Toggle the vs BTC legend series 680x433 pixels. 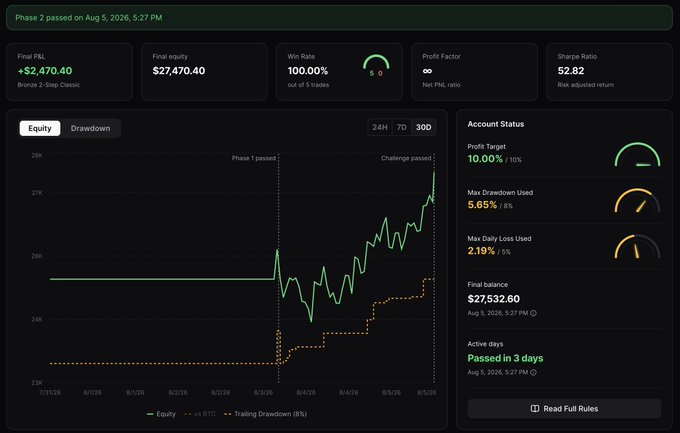pos(200,414)
